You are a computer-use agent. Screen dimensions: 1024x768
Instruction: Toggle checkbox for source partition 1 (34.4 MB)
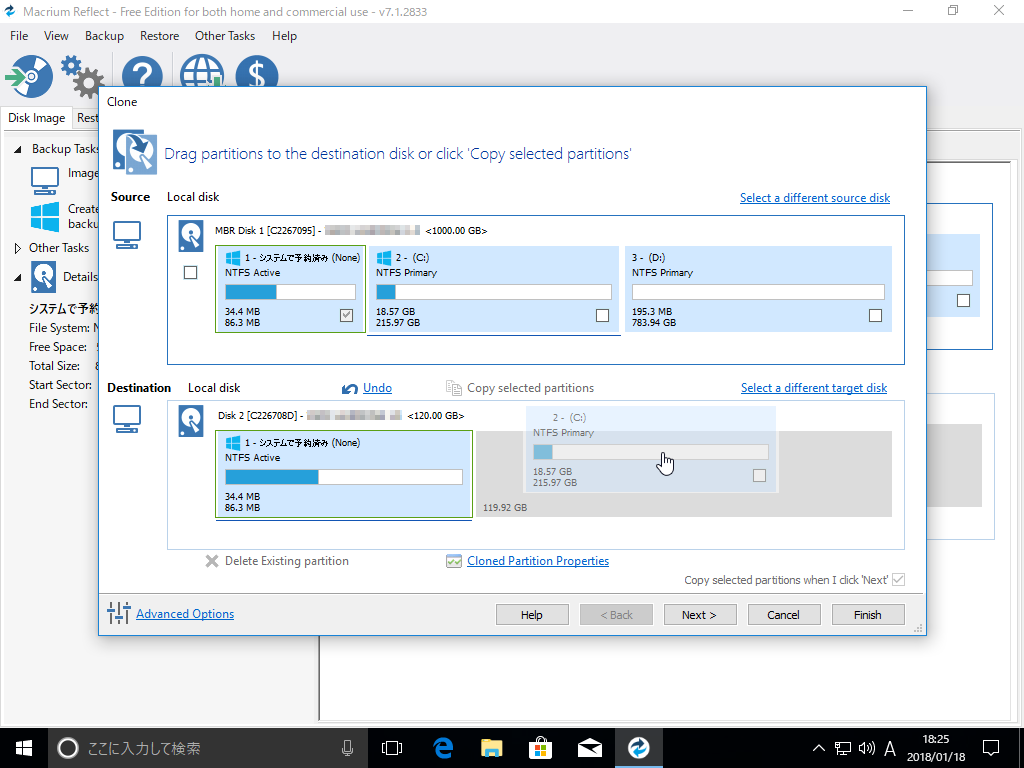click(x=347, y=315)
